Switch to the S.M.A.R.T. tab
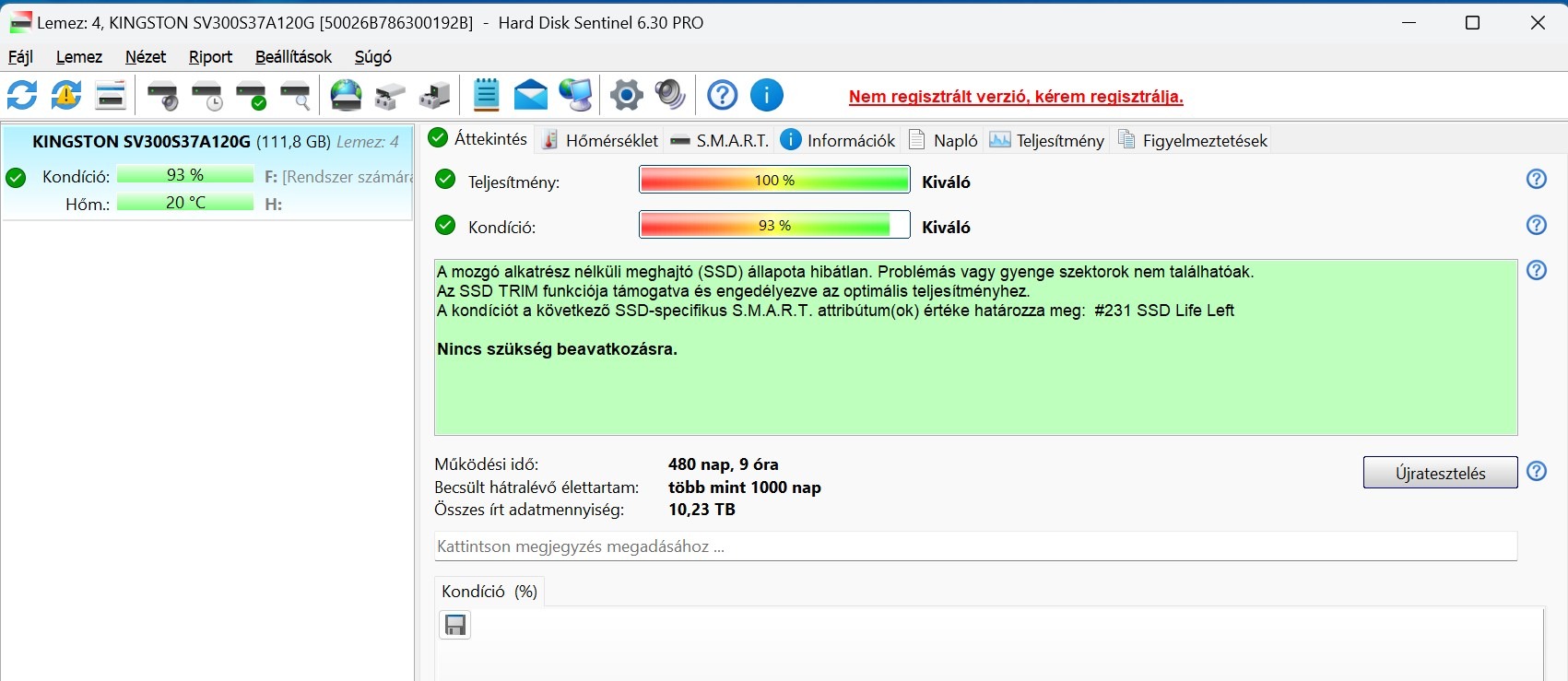 (720, 140)
